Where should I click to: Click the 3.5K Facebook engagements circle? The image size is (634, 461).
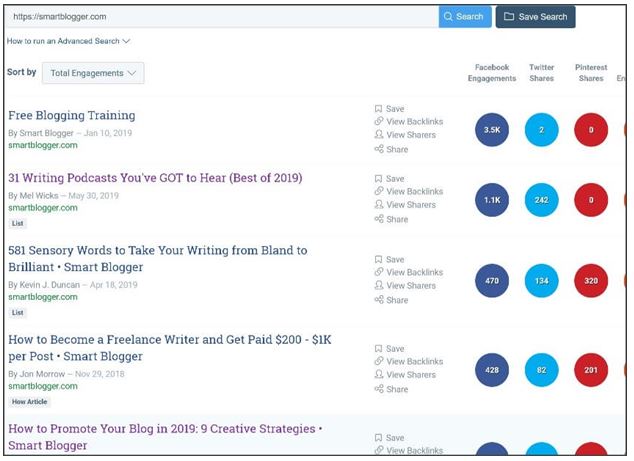(x=492, y=130)
